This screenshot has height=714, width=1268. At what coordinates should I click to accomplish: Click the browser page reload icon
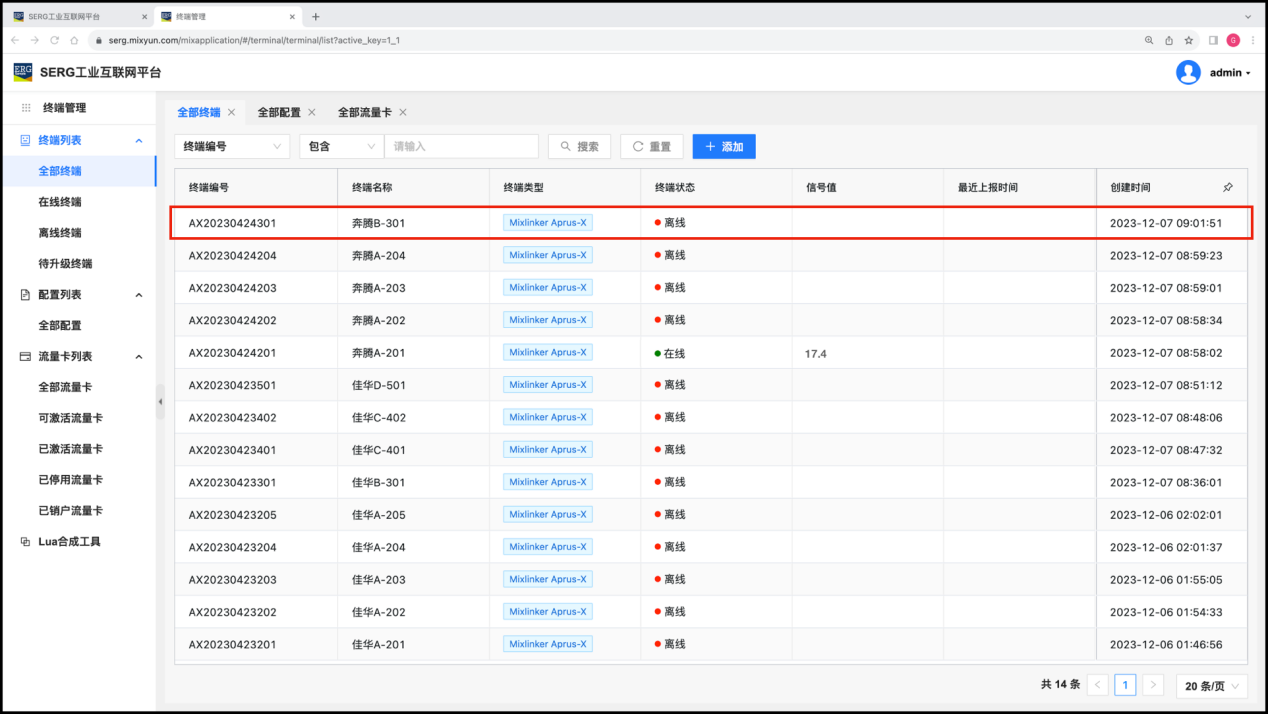point(54,40)
